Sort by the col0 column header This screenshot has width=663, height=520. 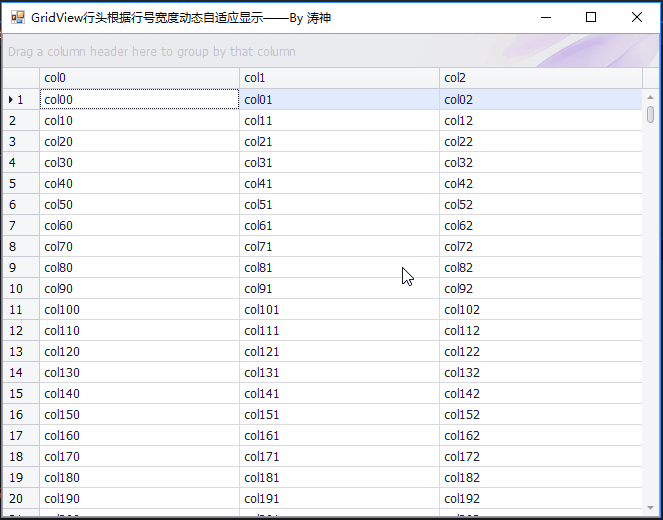[x=139, y=78]
